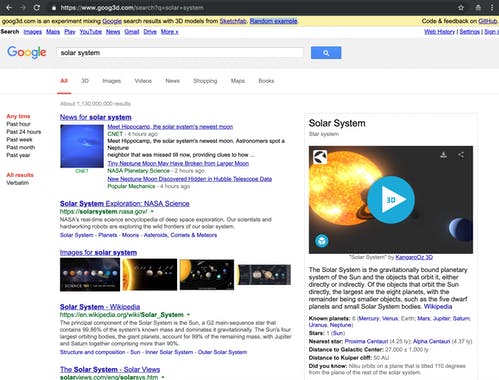
Task: Open the fourth solar system image thumbnail
Action: coord(264,275)
